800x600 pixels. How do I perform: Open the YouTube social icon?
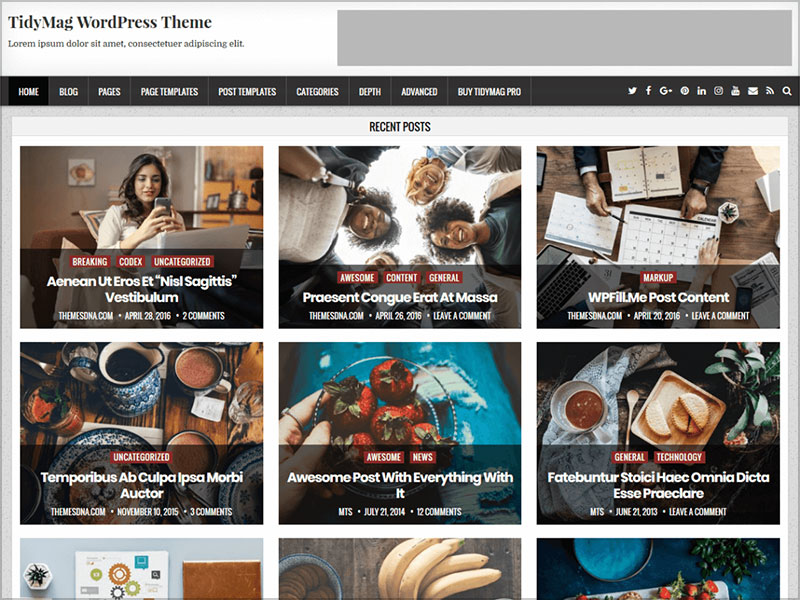pyautogui.click(x=735, y=91)
